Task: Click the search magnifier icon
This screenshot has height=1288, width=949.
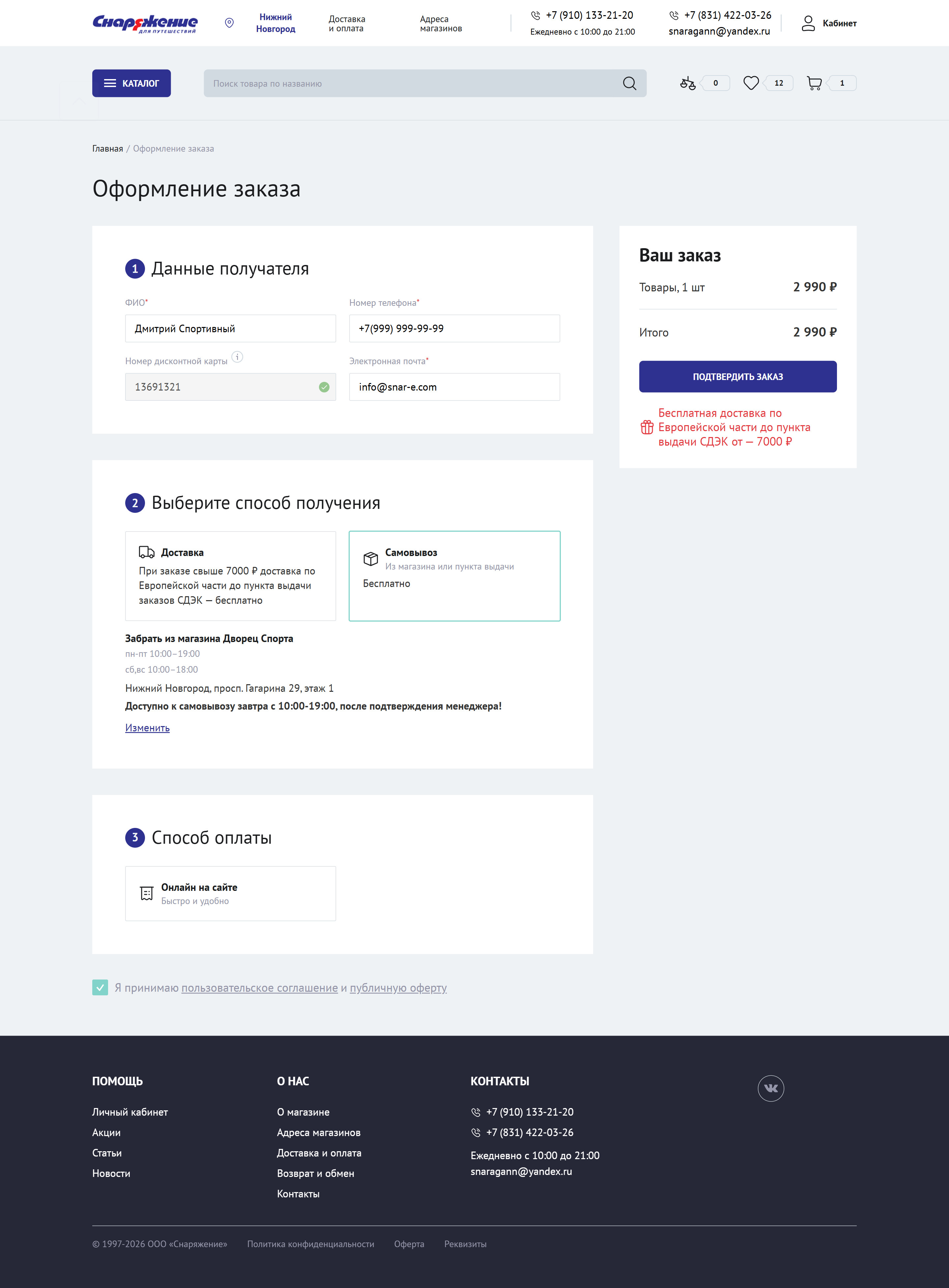Action: pos(630,83)
